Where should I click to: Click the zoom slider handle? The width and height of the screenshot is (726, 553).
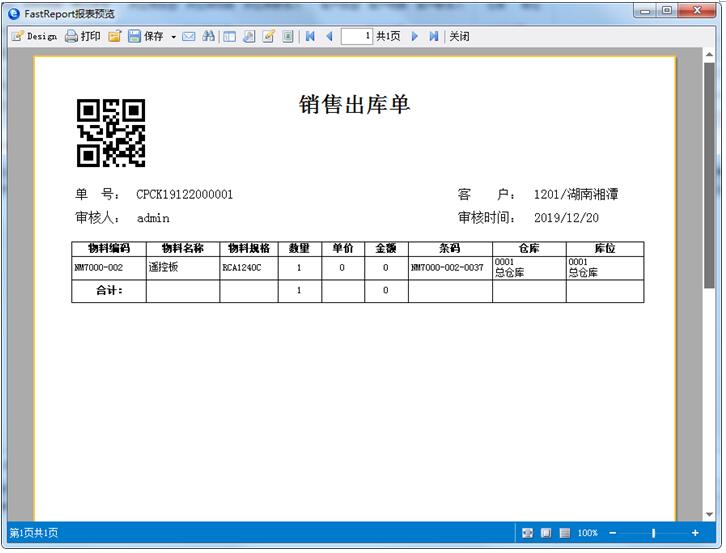(x=653, y=533)
